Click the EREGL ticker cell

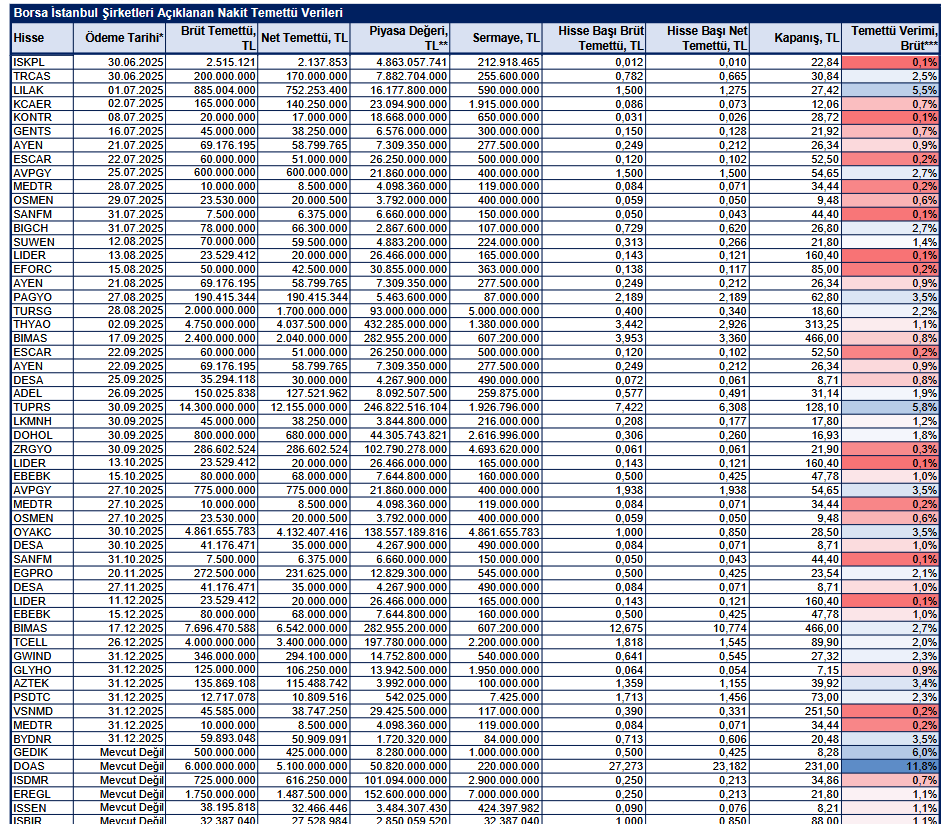[43, 794]
